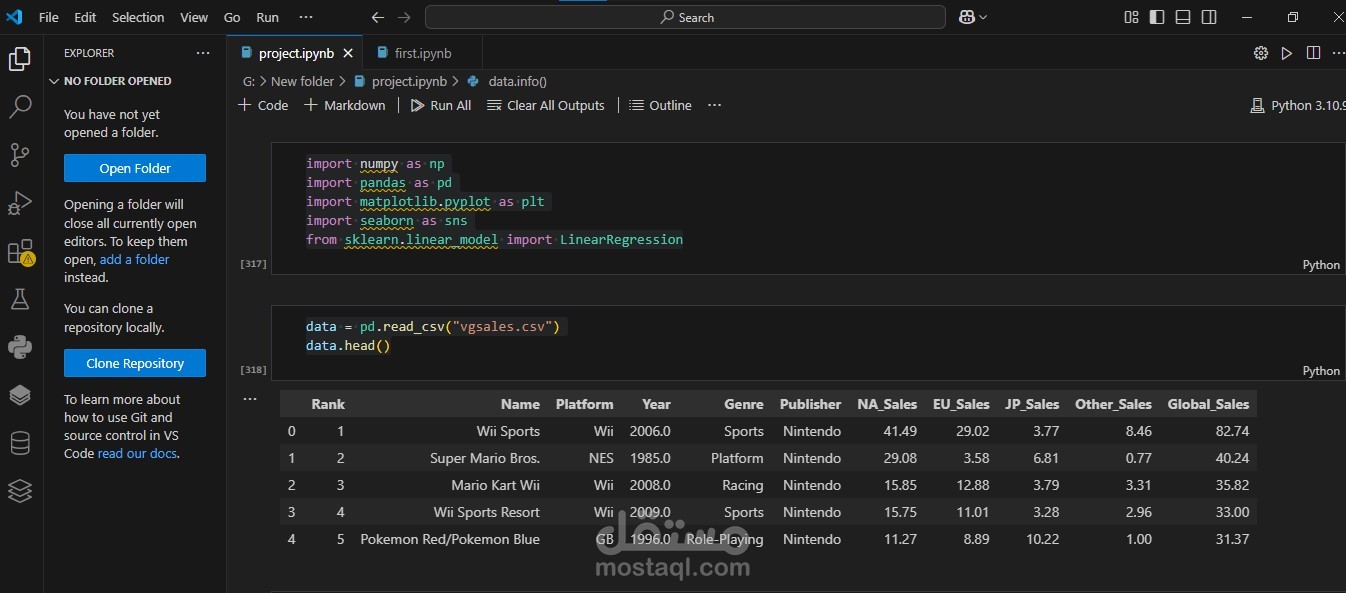The height and width of the screenshot is (593, 1346).
Task: Restore down the VS Code window
Action: (1292, 17)
